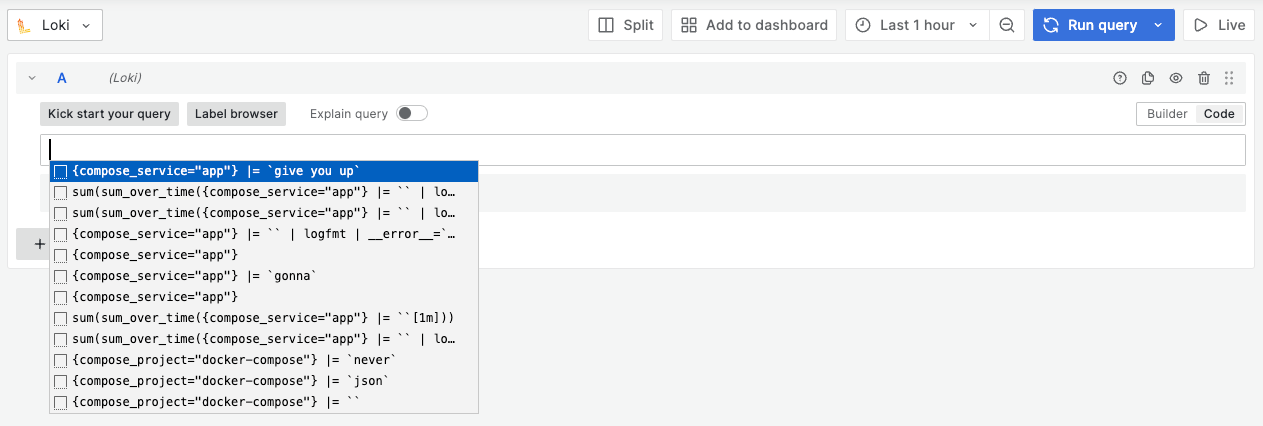1263x426 pixels.
Task: Open the Label browser
Action: coord(236,114)
